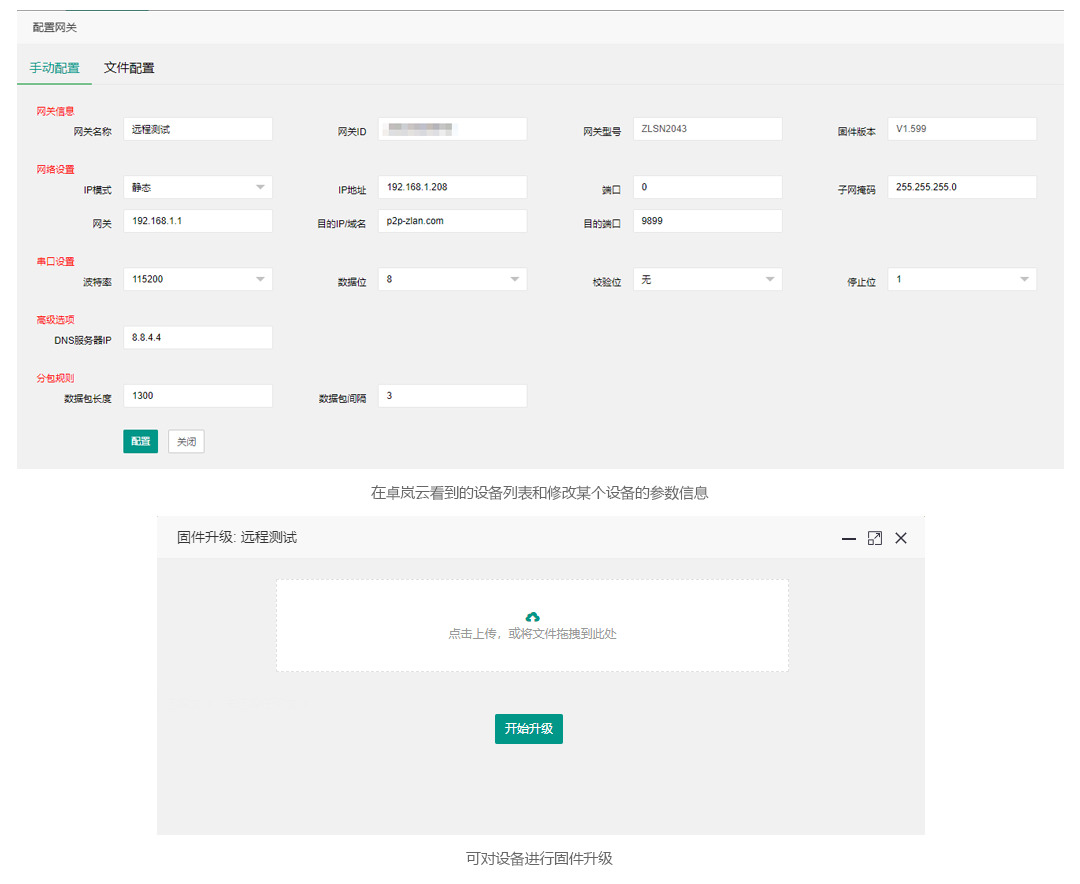This screenshot has width=1080, height=884.
Task: Switch to the 文件配置 tab
Action: pyautogui.click(x=129, y=68)
